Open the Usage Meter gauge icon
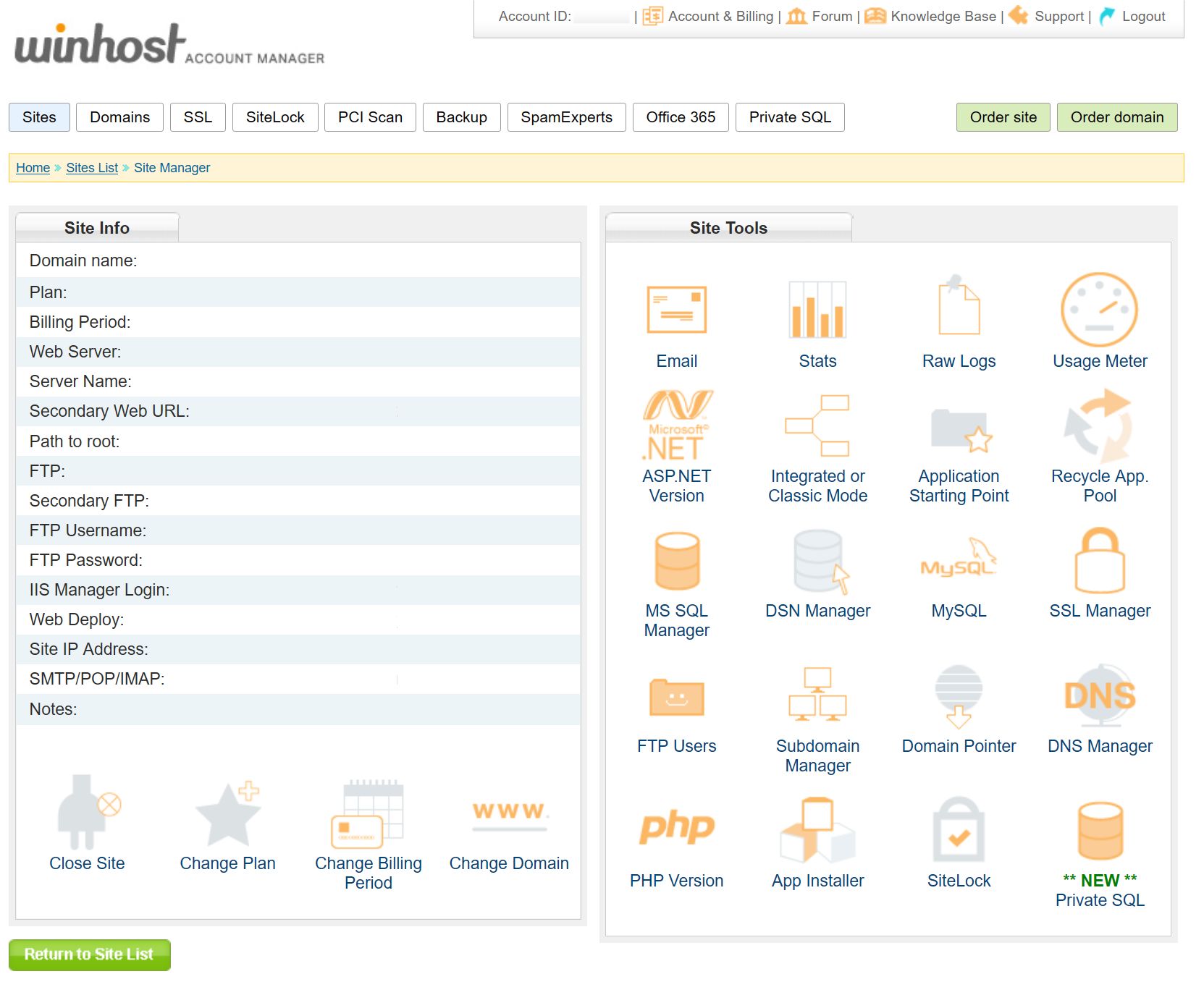The width and height of the screenshot is (1204, 982). [1099, 309]
